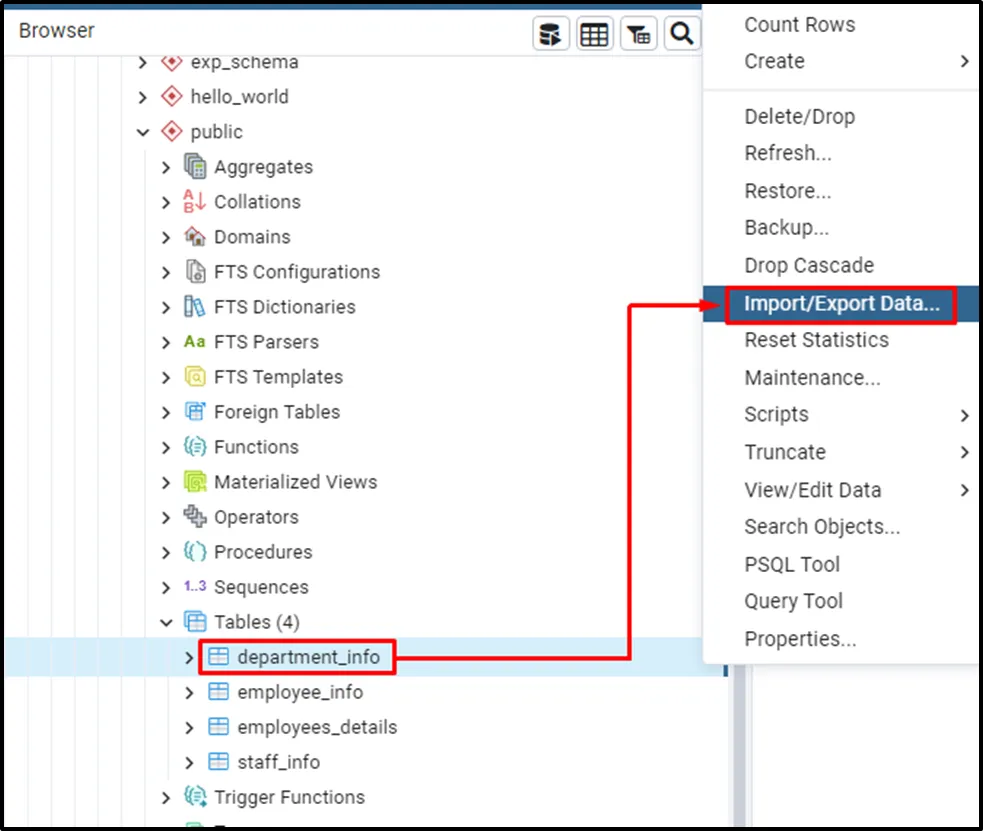Expand the department_info table node

pos(190,658)
